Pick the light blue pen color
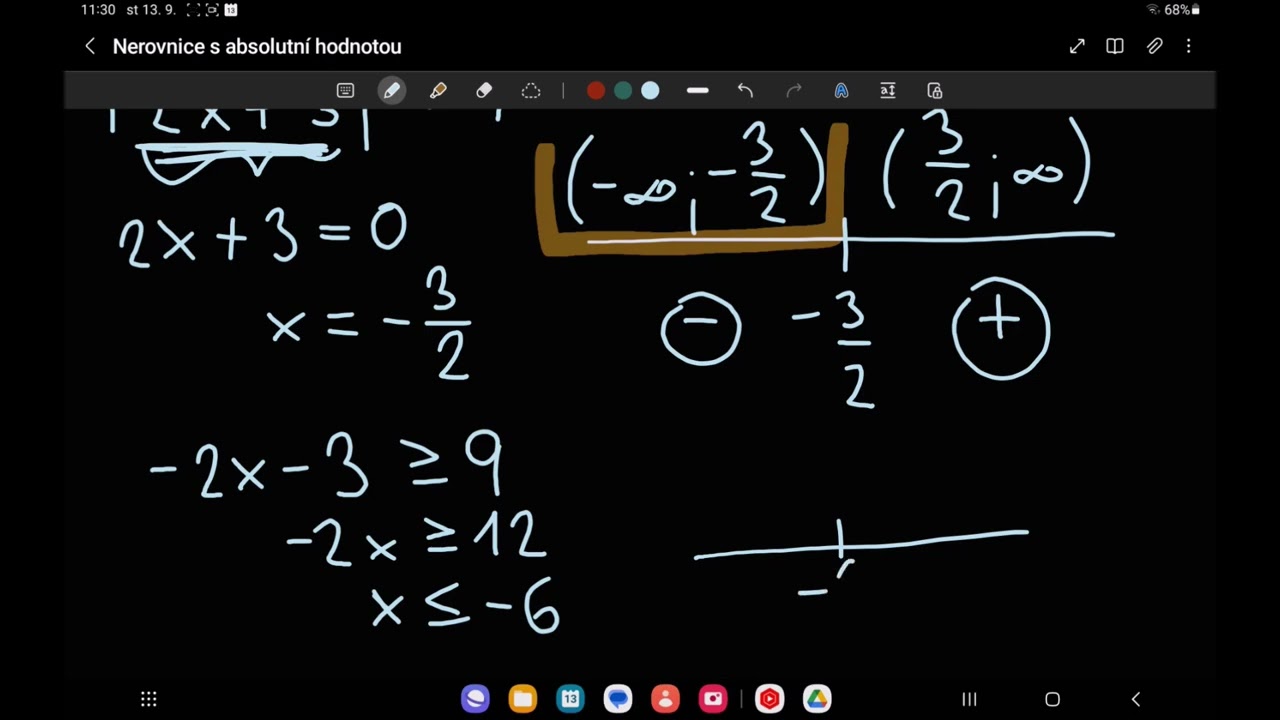 650,91
